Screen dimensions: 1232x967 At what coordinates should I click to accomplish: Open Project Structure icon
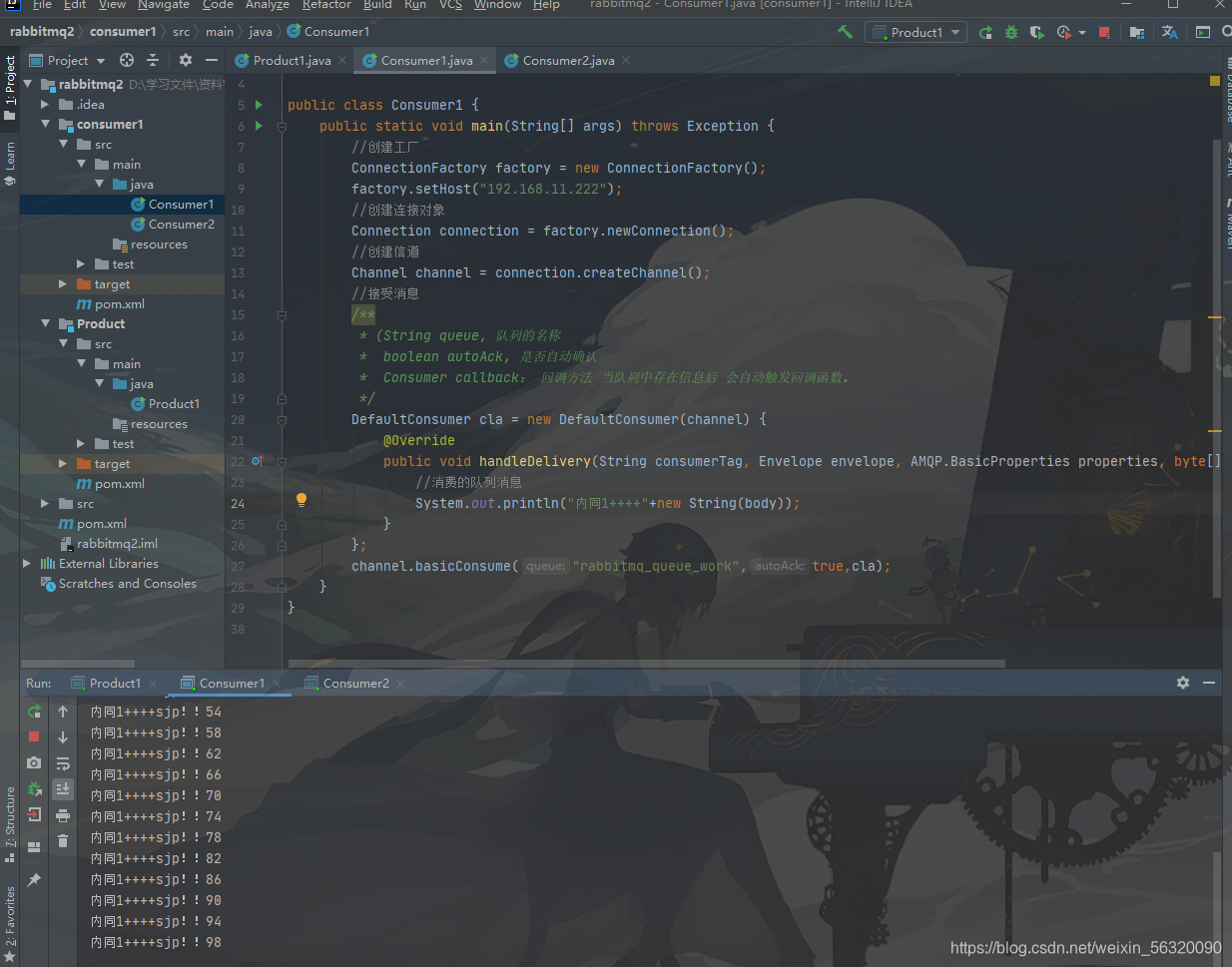pos(1137,32)
